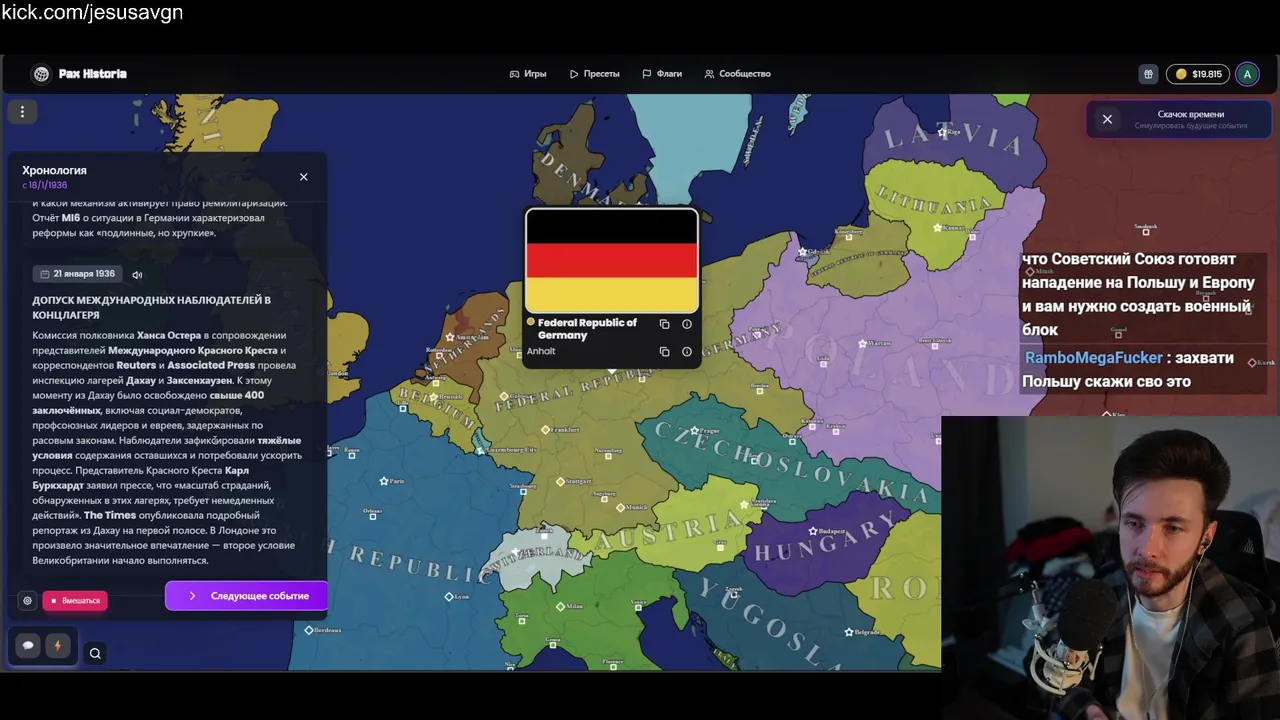
Task: Click the German flag image
Action: point(612,262)
